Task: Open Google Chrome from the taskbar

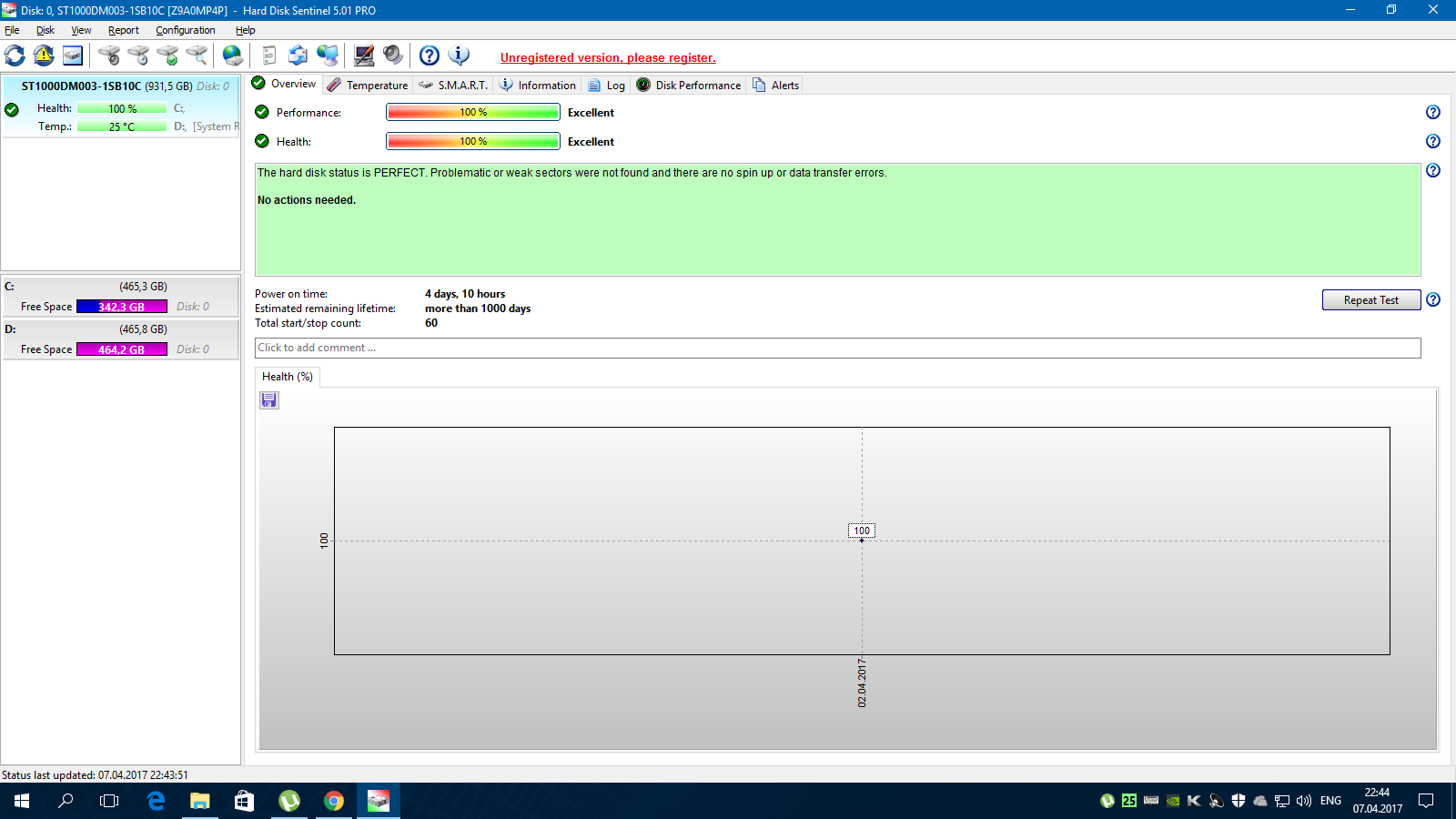Action: click(334, 801)
